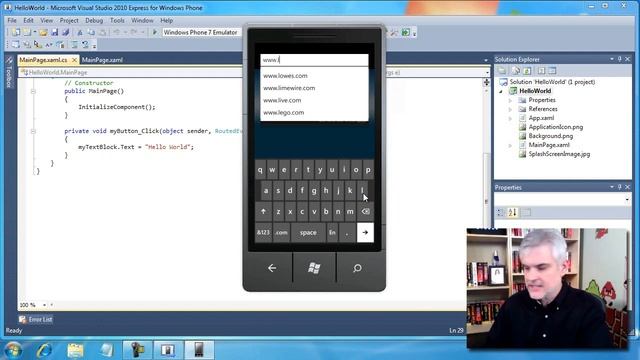The image size is (640, 360).
Task: Open the Window menu
Action: pos(142,20)
